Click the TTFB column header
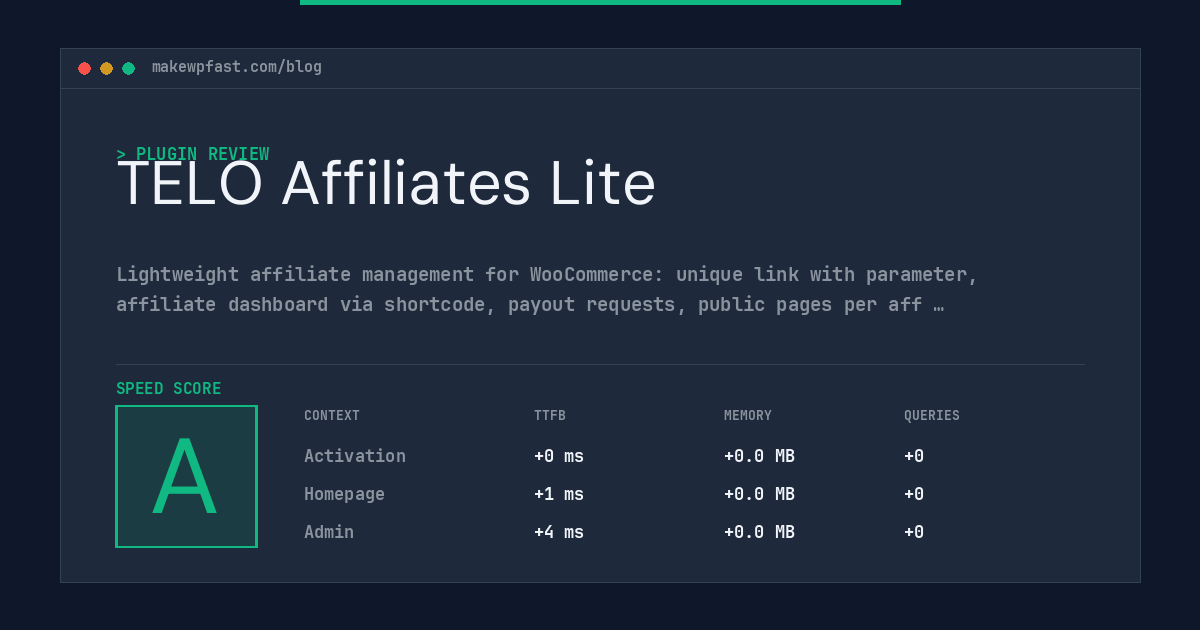The height and width of the screenshot is (630, 1200). coord(550,416)
